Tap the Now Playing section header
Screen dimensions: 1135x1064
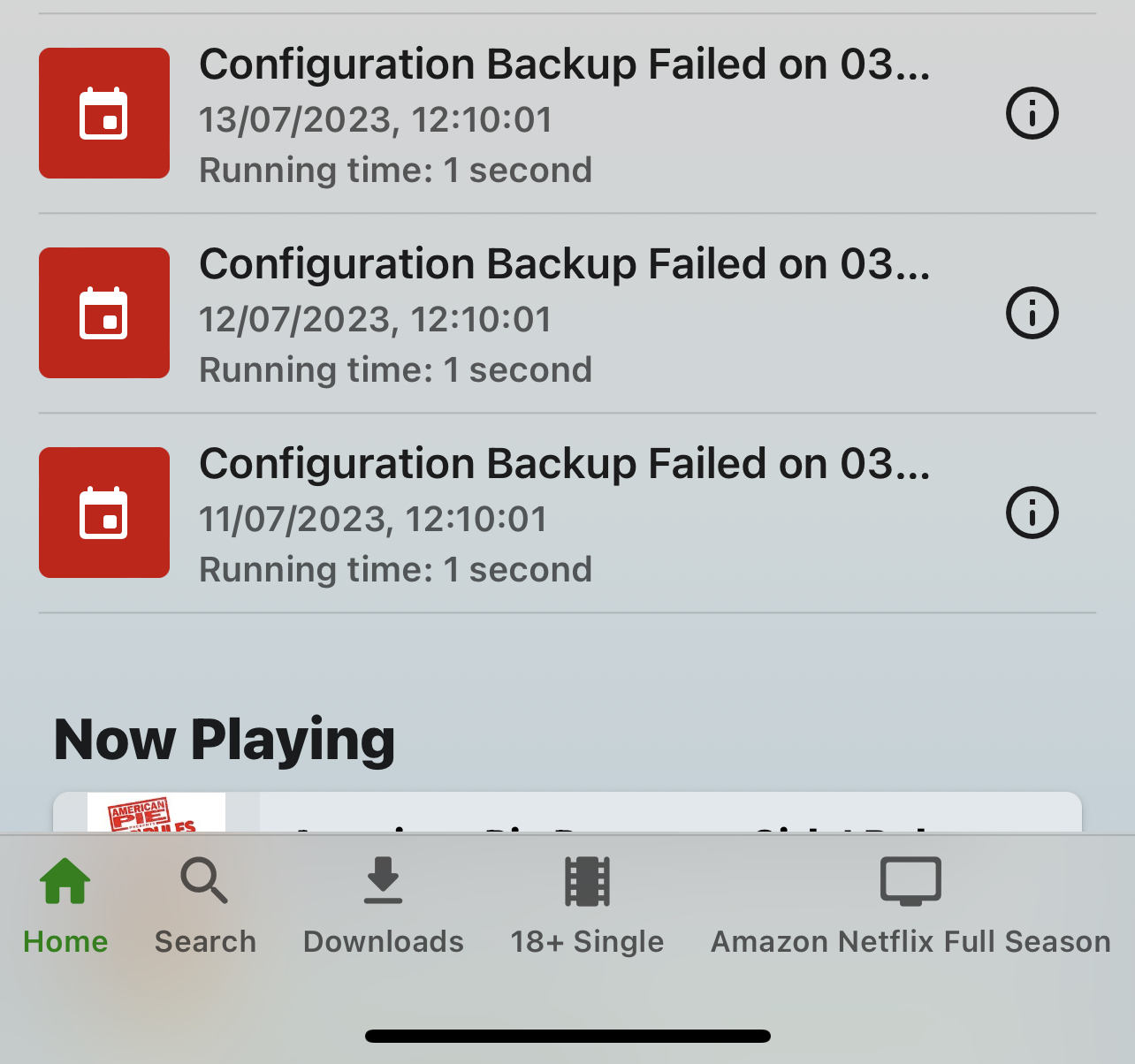pos(223,739)
